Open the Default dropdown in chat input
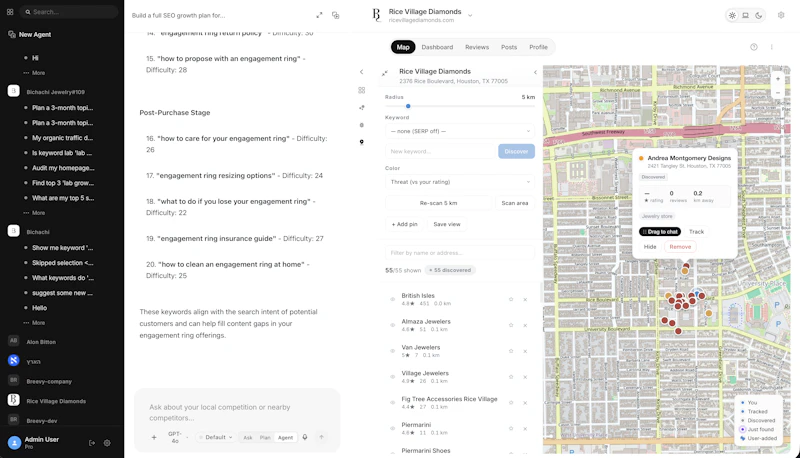This screenshot has height=458, width=800. 216,437
